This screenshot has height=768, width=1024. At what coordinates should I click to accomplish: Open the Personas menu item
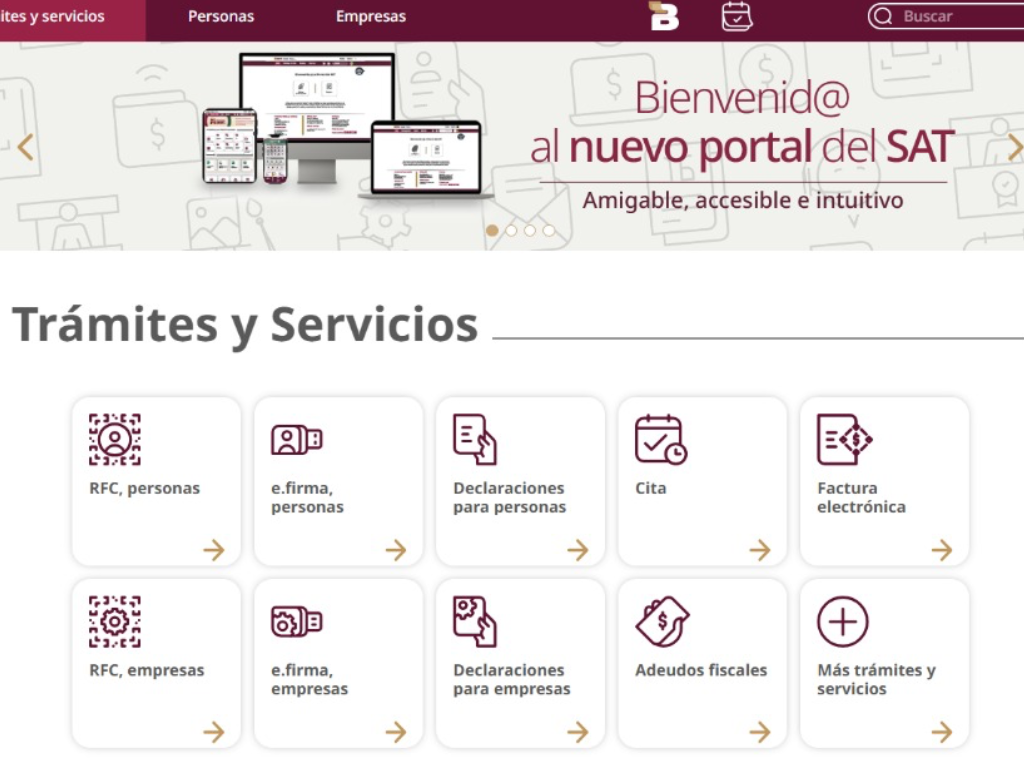(x=221, y=16)
